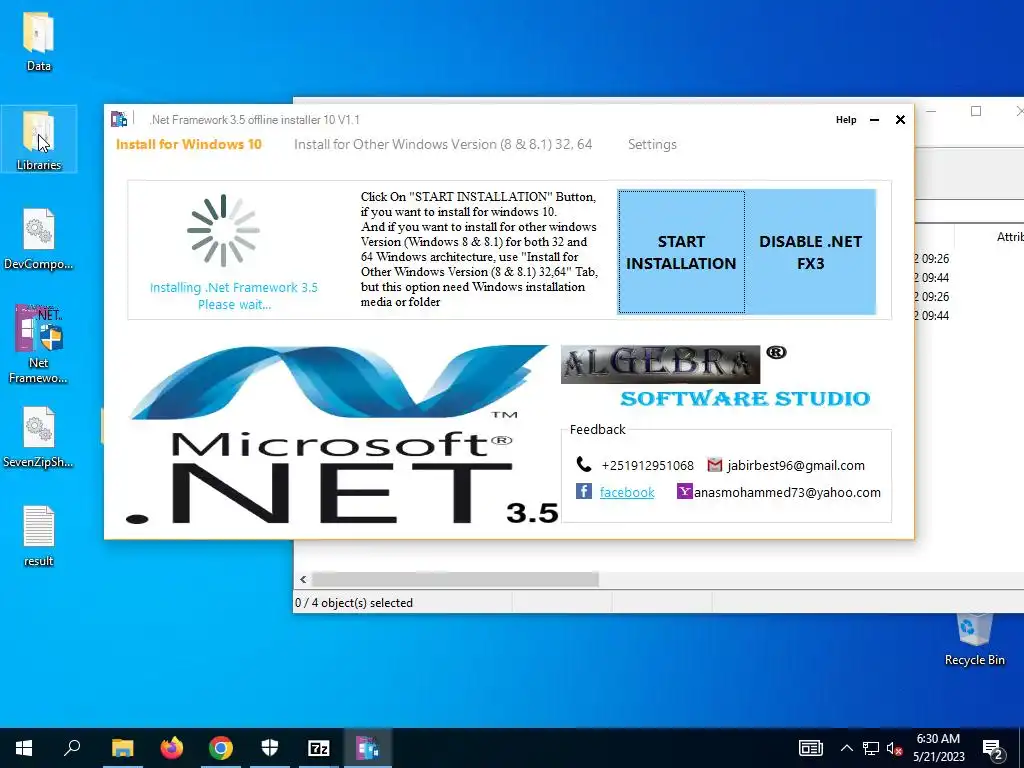Viewport: 1024px width, 768px height.
Task: Click phone number +251912951068
Action: tap(647, 465)
